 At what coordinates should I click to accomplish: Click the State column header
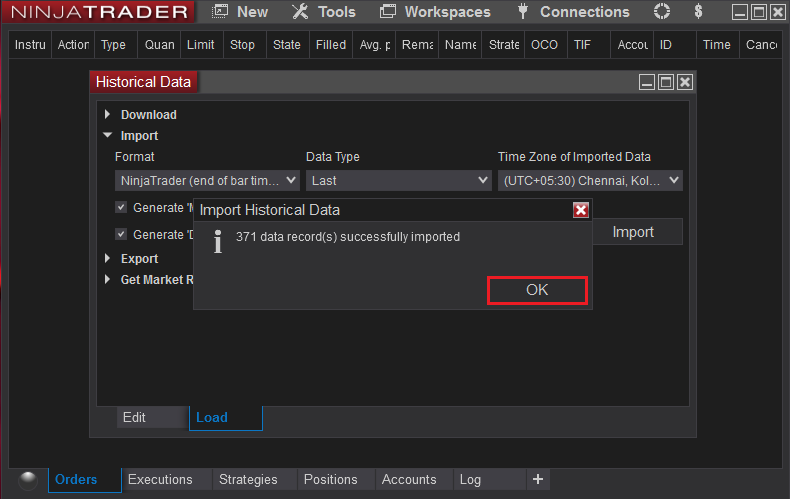pos(288,45)
